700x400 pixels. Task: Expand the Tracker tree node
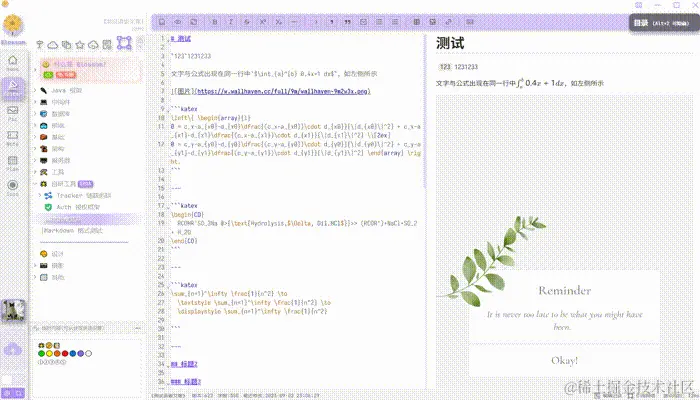(40, 196)
